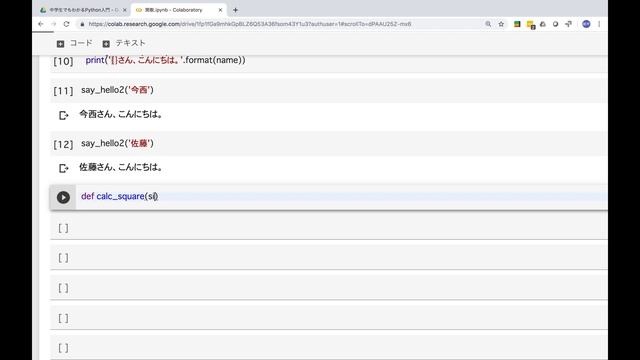
Task: Run the calc_square cell with the play button
Action: click(x=63, y=198)
